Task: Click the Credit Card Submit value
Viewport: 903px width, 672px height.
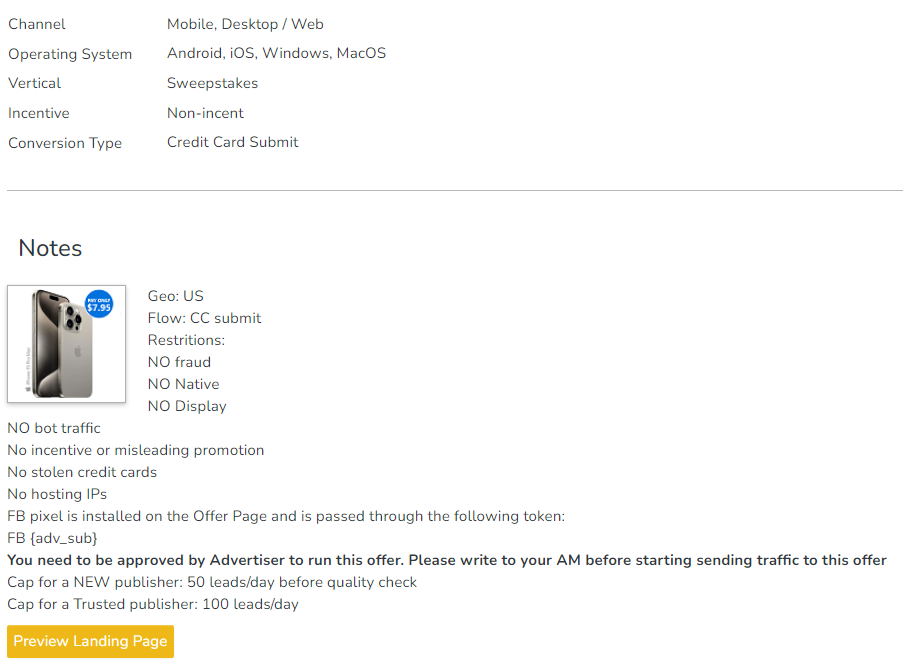Action: coord(233,142)
